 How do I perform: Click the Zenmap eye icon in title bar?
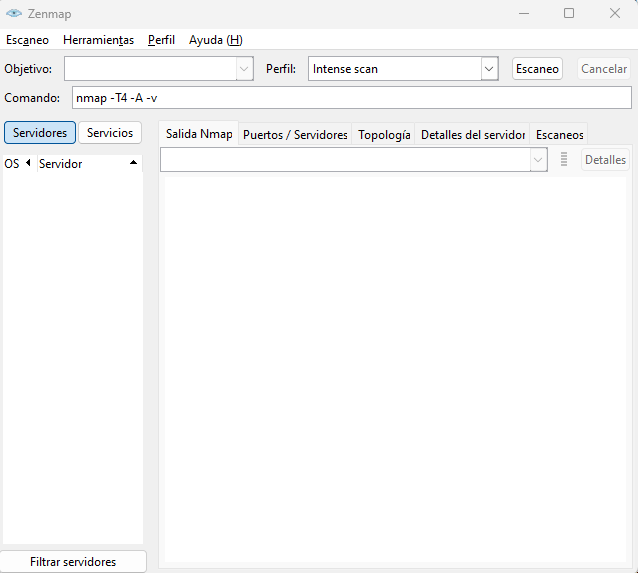(x=14, y=13)
